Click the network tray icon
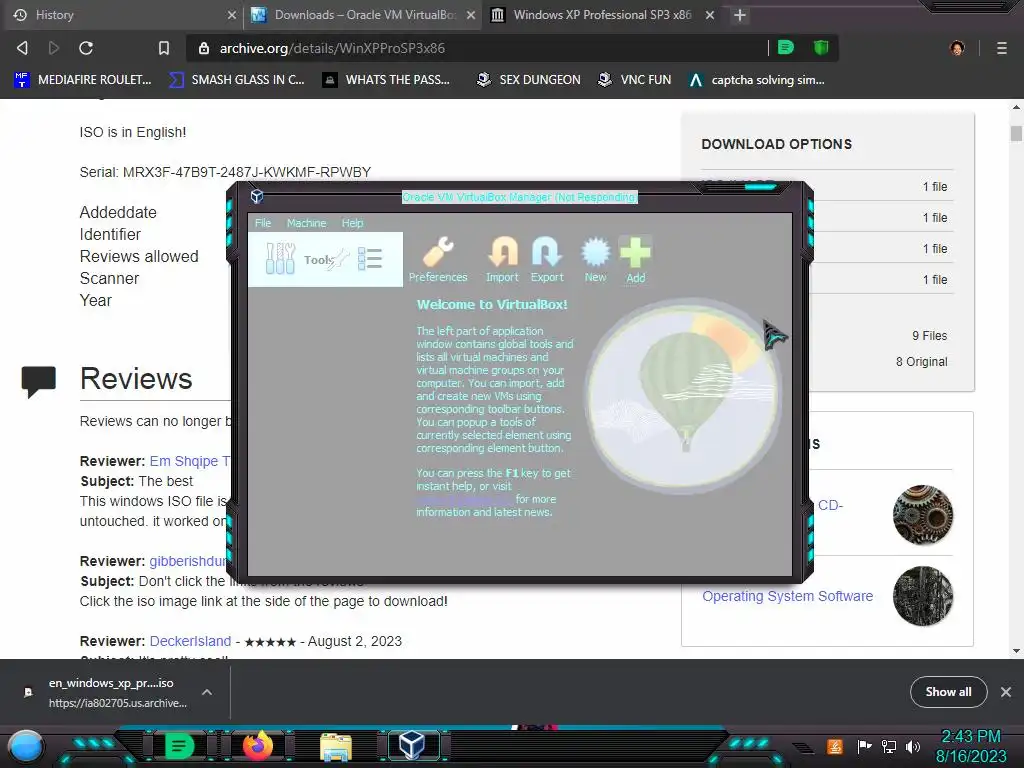 (x=889, y=746)
